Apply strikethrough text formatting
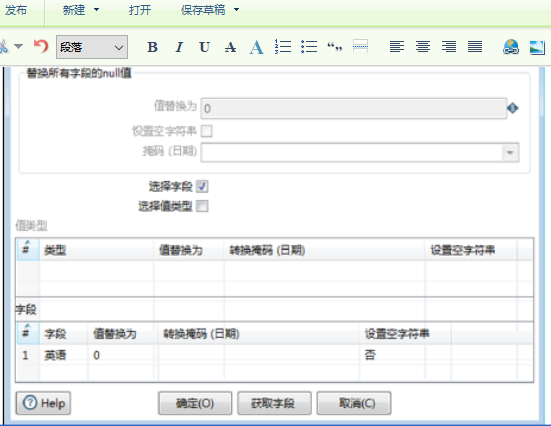Screen dimensions: 551x426 coord(231,47)
